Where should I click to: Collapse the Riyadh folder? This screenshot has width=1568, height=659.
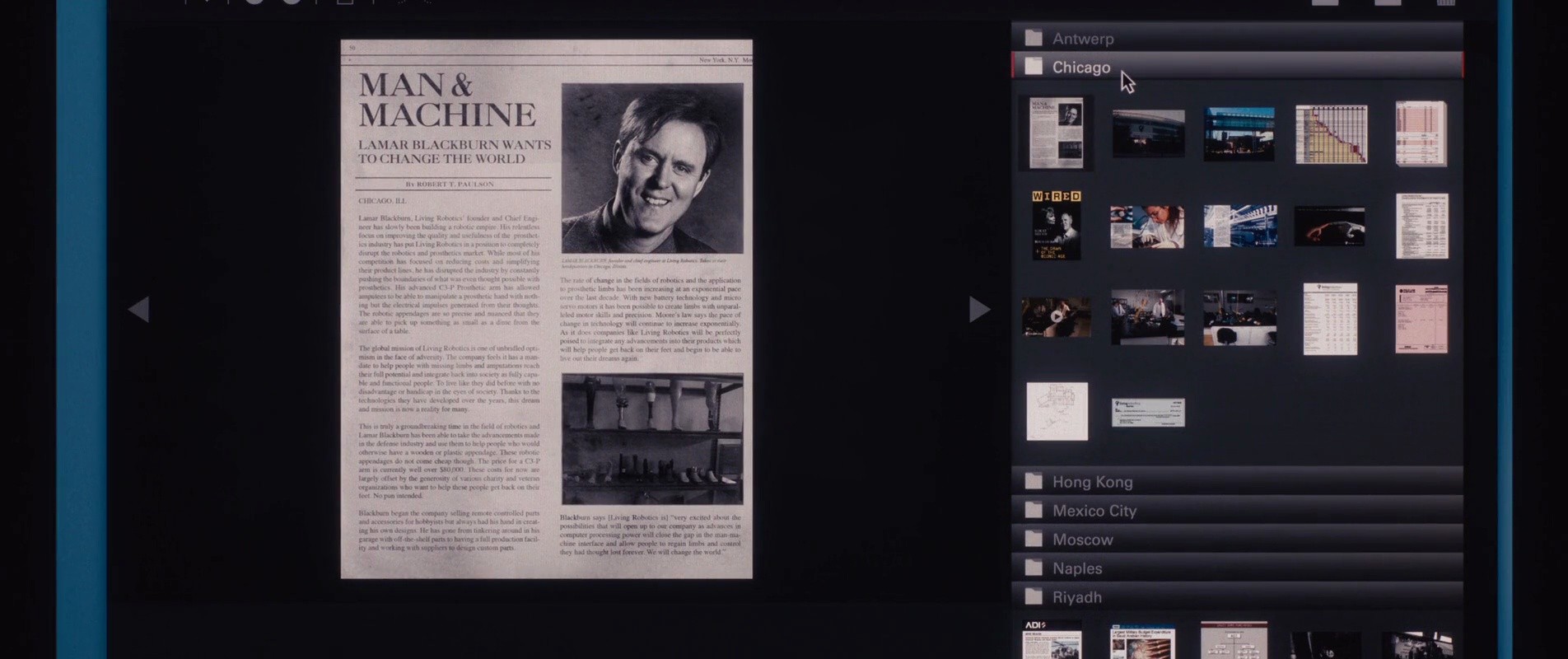click(1237, 596)
